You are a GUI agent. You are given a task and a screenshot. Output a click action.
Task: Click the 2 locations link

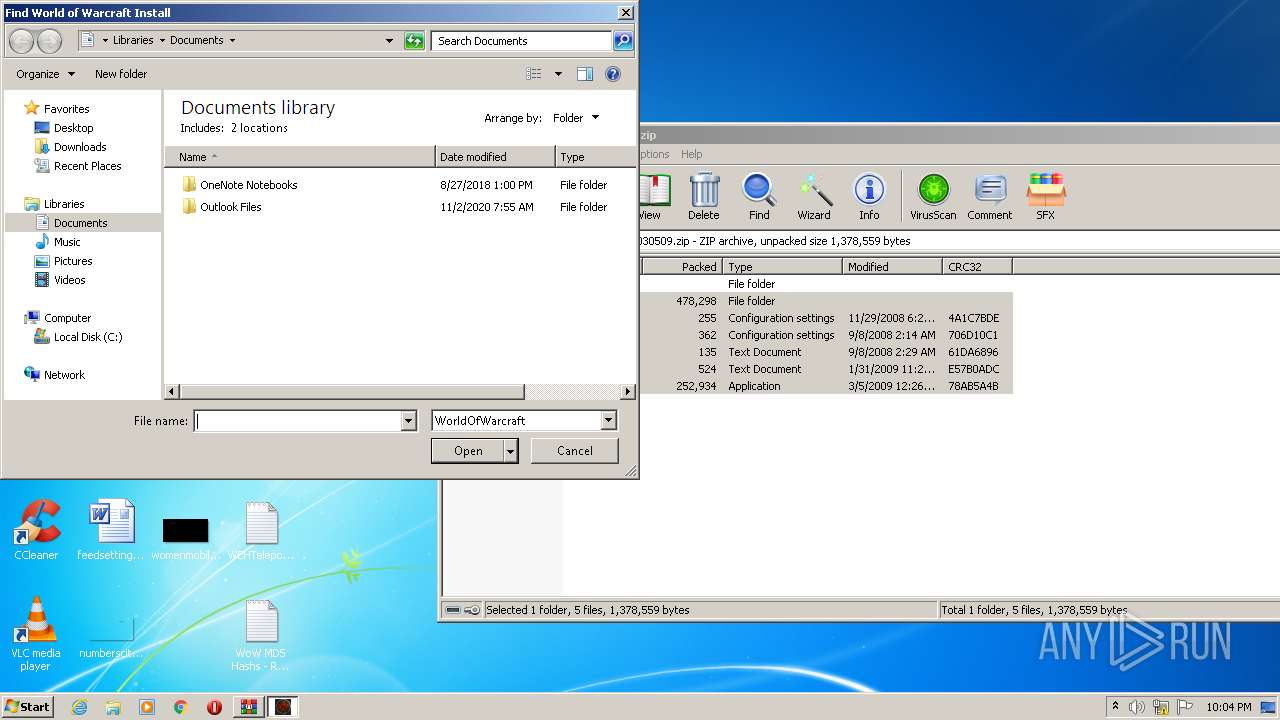point(259,128)
